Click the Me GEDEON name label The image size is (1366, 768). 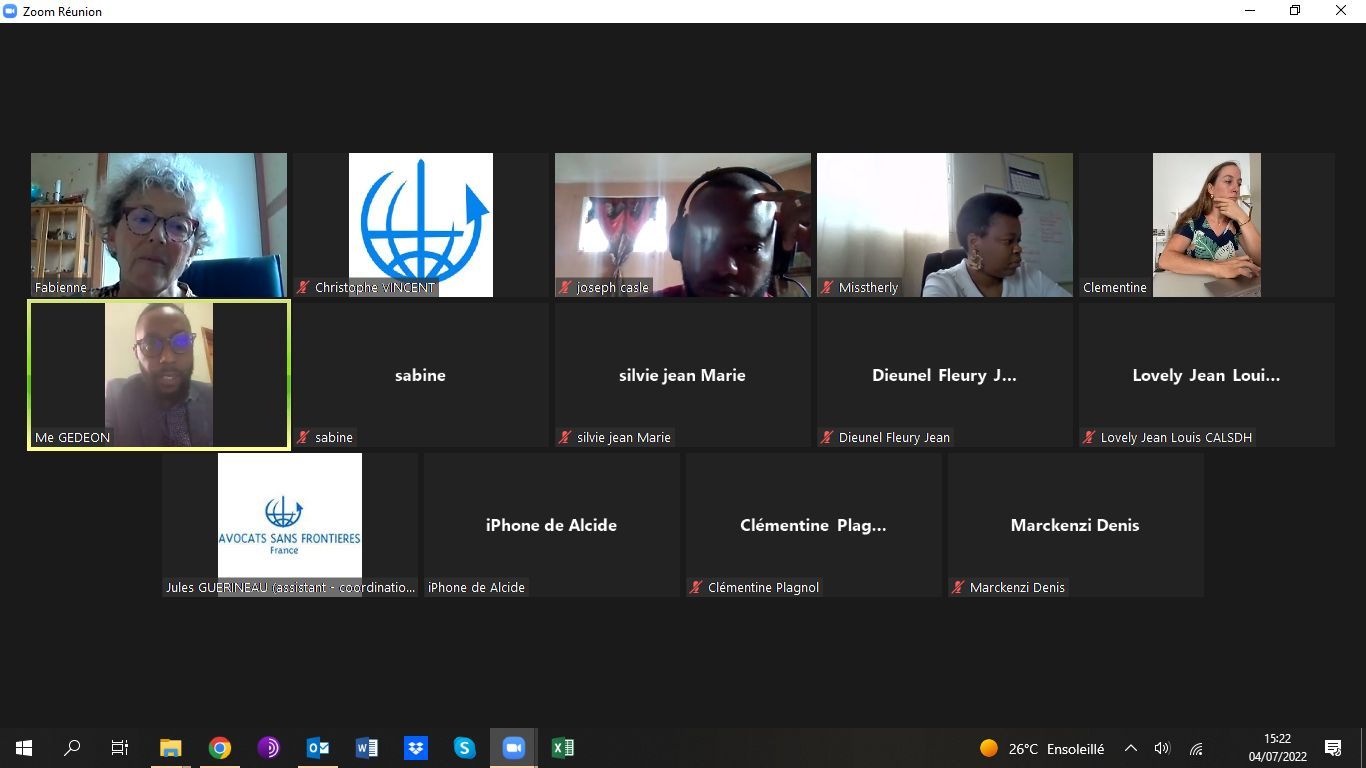[73, 437]
